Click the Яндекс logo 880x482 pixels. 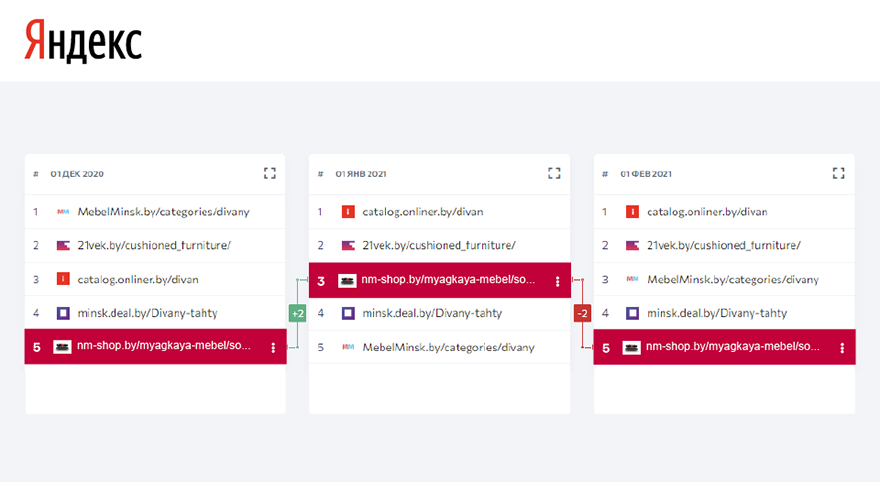[83, 41]
